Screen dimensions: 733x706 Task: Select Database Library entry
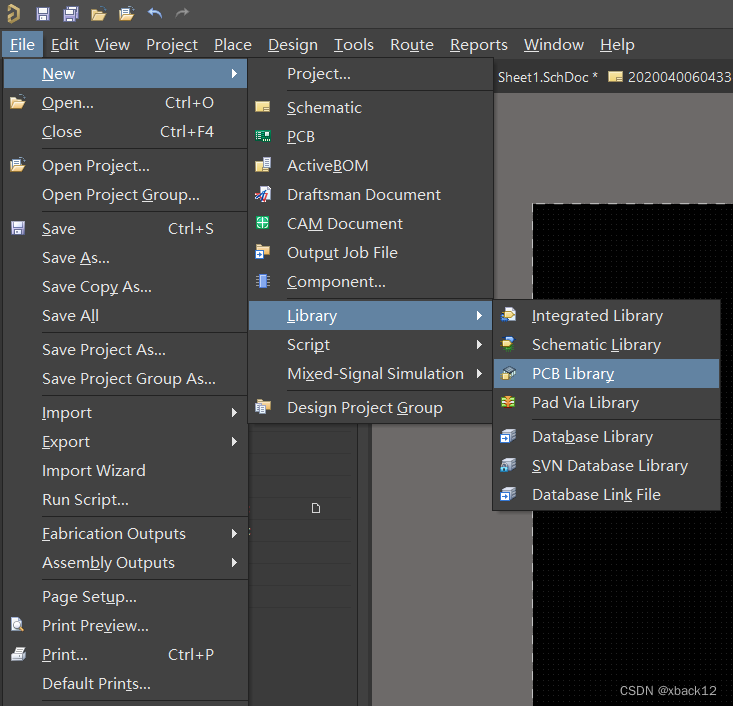point(606,437)
